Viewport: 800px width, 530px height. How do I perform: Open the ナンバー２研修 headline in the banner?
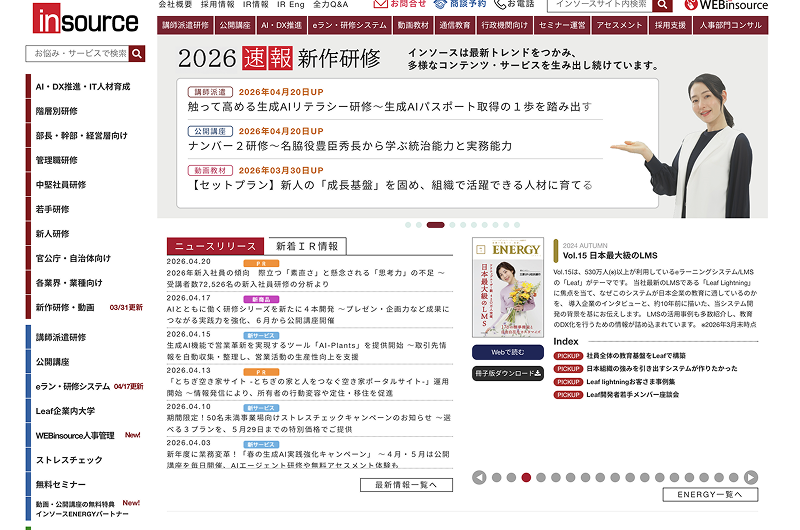pos(350,146)
